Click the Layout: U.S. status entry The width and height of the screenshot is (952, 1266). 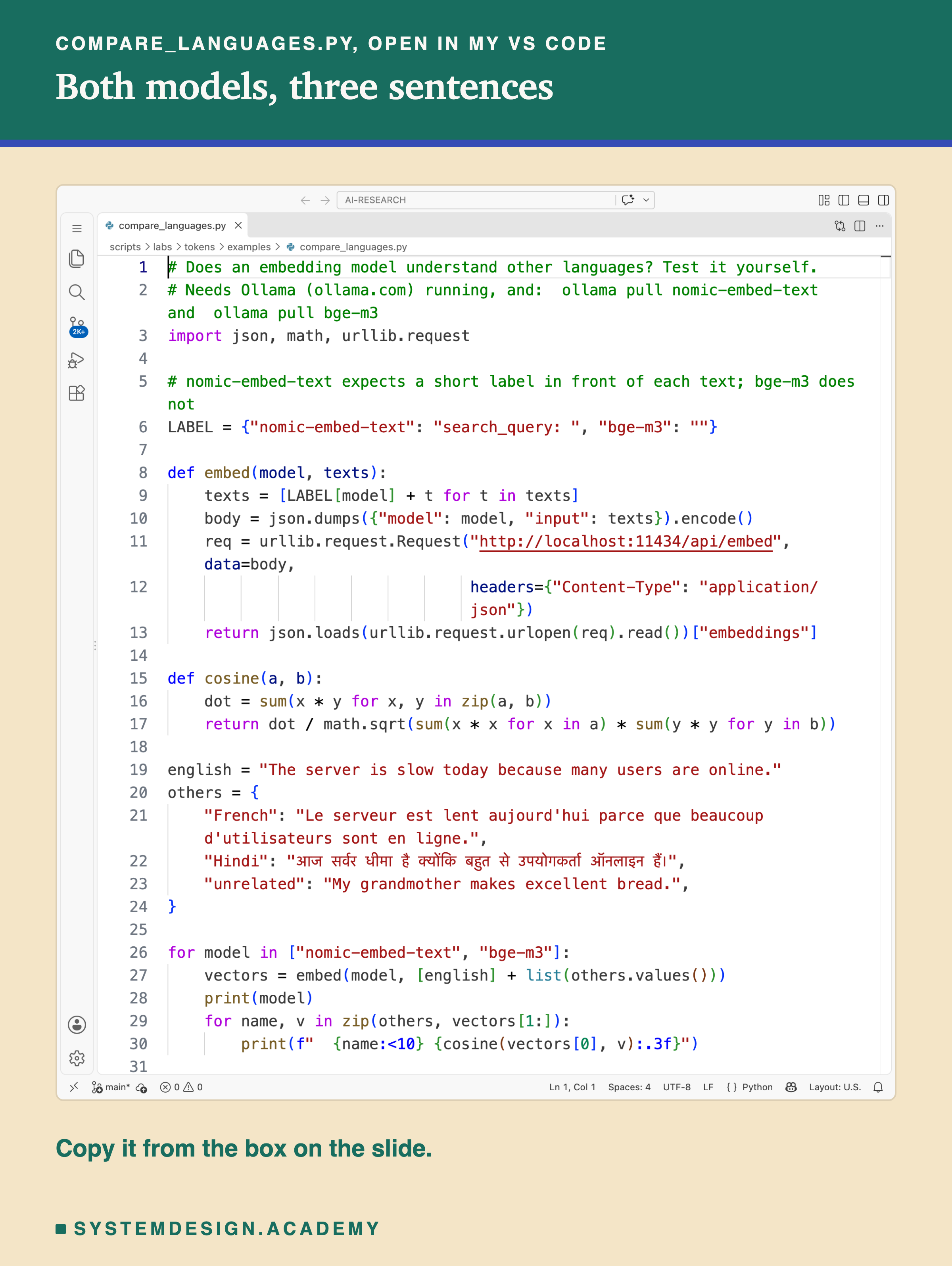[x=835, y=1087]
